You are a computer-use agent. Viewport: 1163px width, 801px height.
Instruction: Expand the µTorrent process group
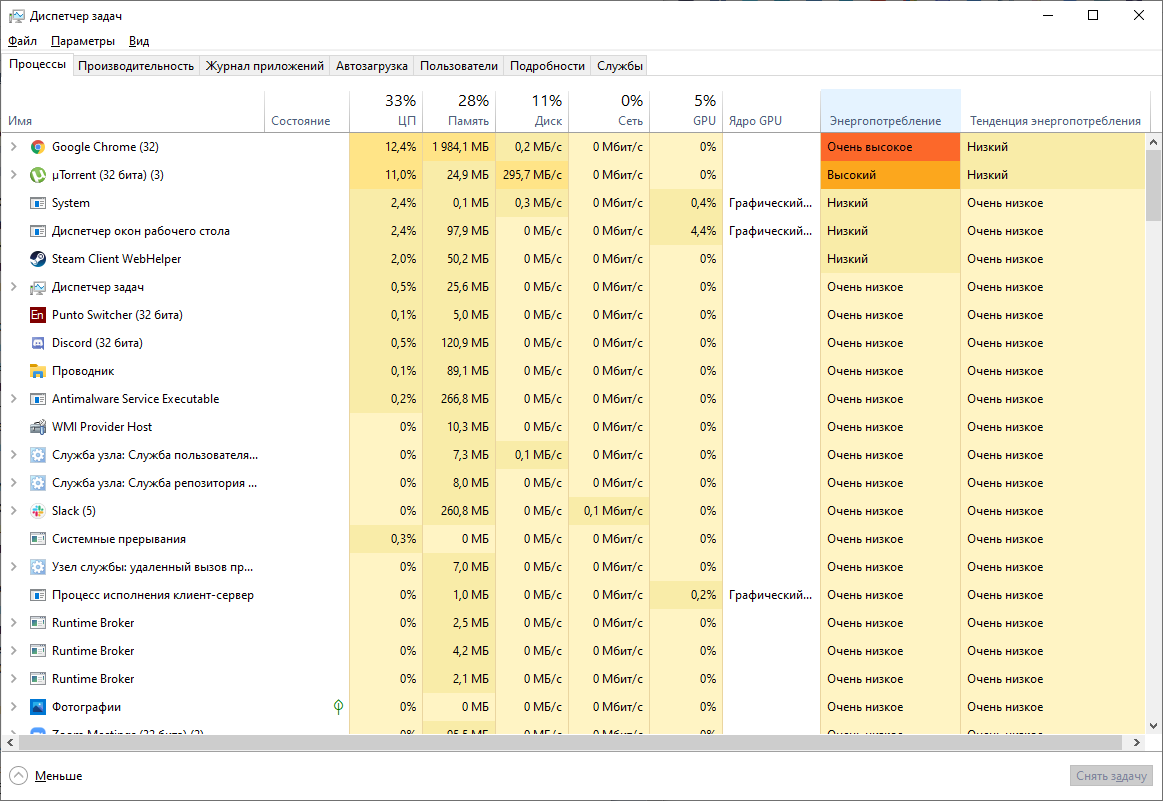pyautogui.click(x=13, y=175)
